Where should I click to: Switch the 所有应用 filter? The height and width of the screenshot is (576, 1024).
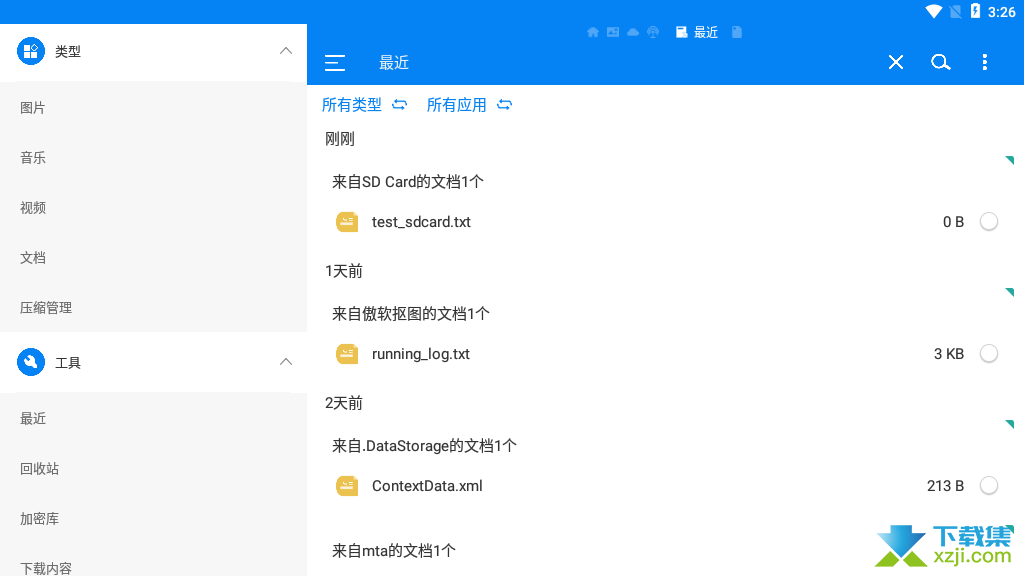(469, 105)
